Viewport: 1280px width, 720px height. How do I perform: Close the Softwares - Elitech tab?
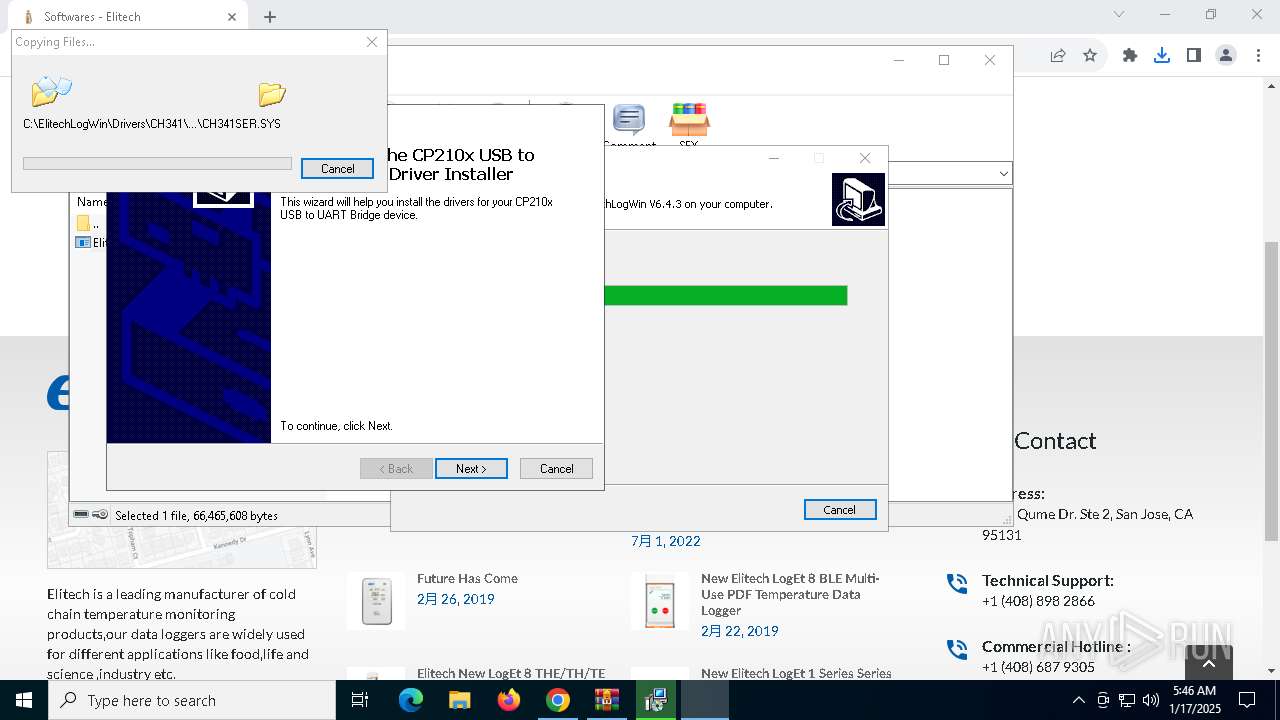(x=232, y=17)
